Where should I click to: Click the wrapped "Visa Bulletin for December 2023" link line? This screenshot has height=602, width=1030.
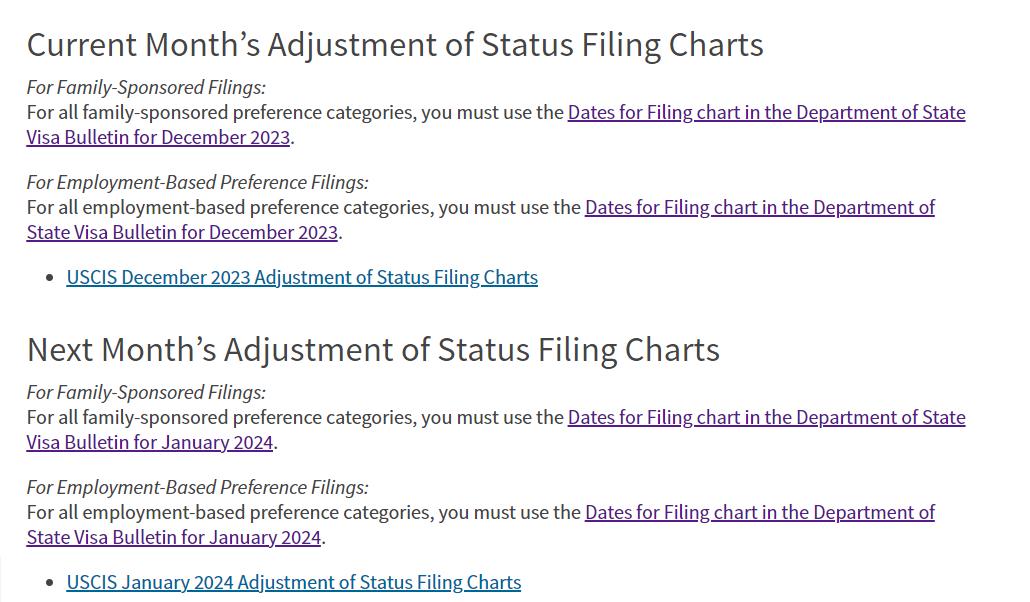pos(158,137)
